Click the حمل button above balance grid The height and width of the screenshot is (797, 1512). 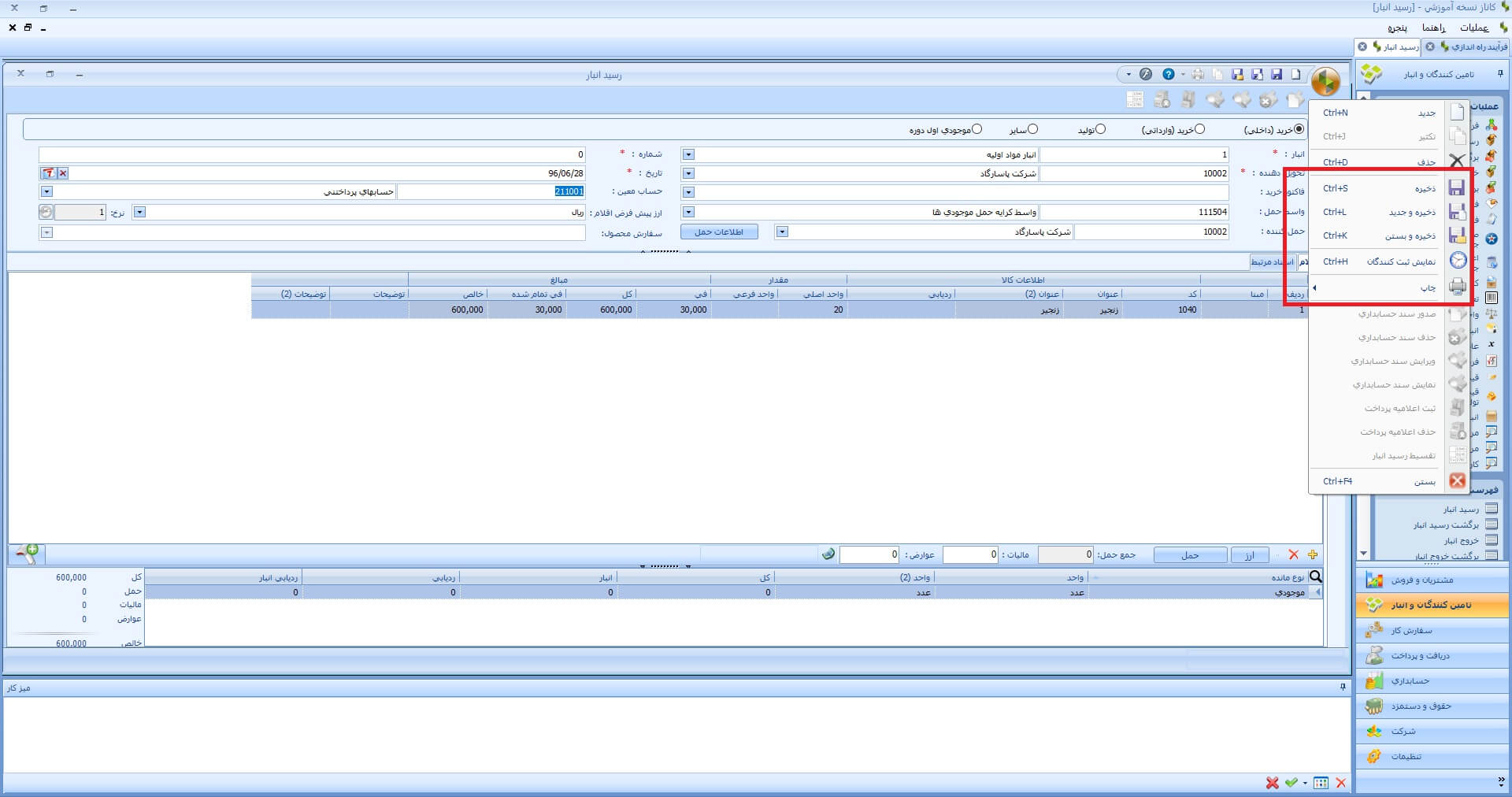(1190, 555)
